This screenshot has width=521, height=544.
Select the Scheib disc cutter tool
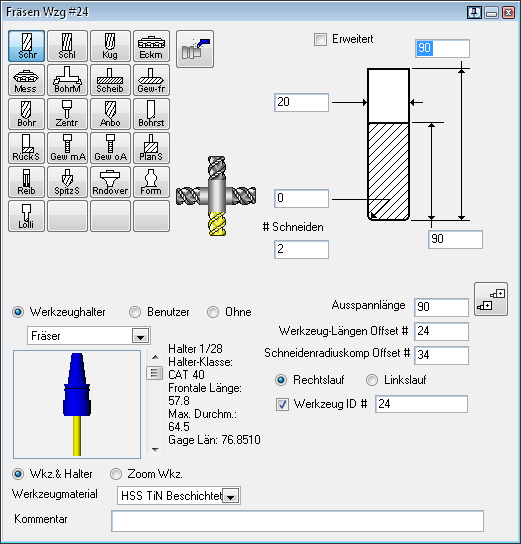[x=110, y=80]
